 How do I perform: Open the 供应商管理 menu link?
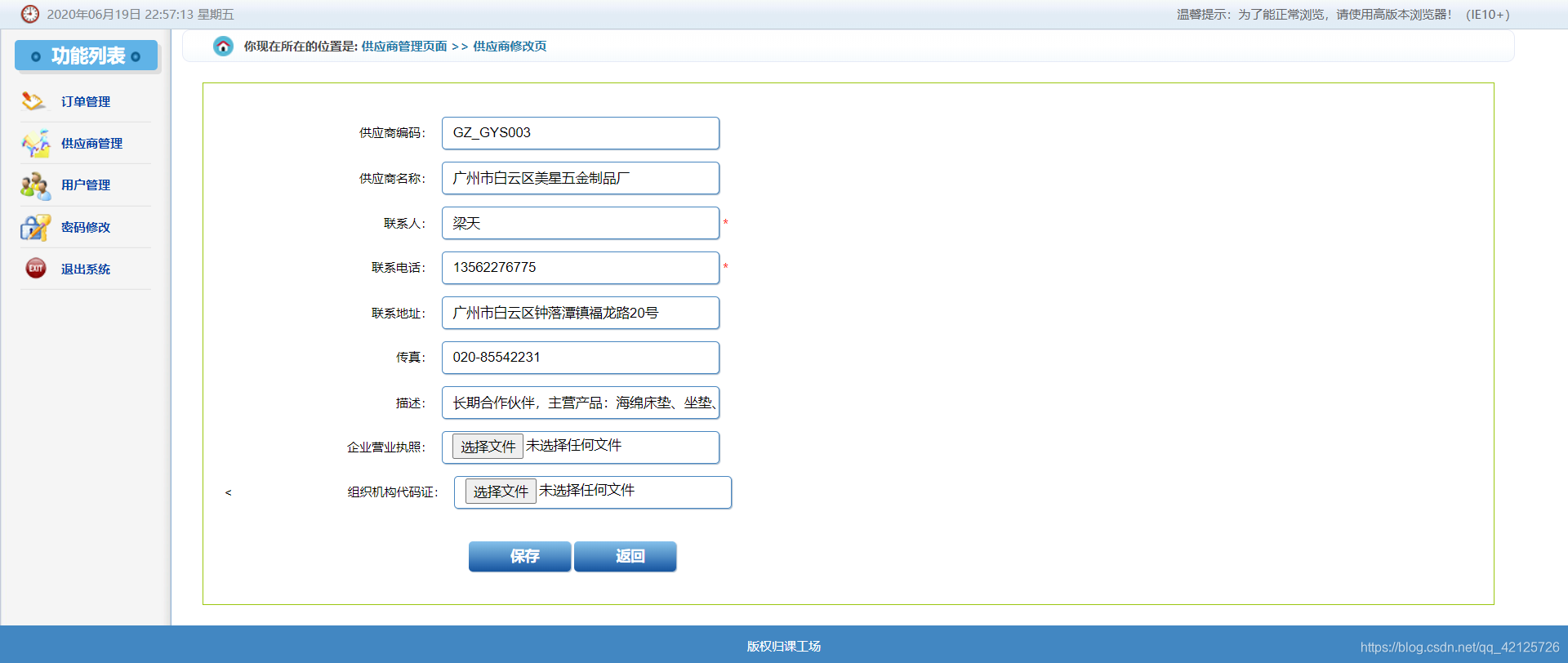click(x=91, y=144)
